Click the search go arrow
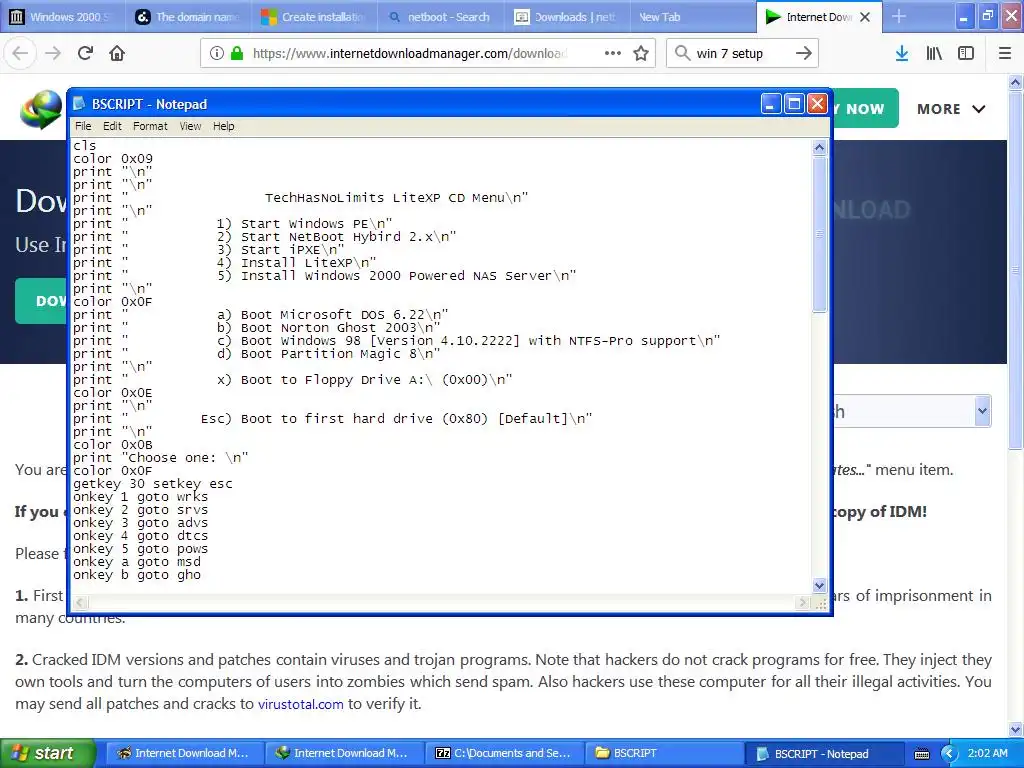Screen dimensions: 1024x768 coord(804,53)
